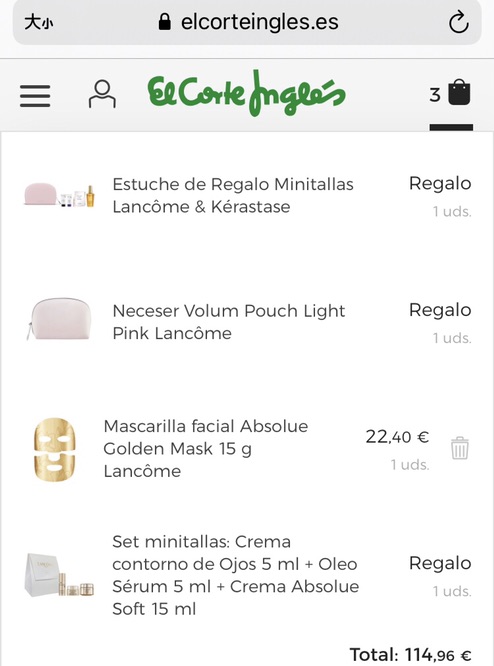Viewport: 494px width, 666px height.
Task: Go home via El Corte Inglés logo
Action: (x=246, y=93)
